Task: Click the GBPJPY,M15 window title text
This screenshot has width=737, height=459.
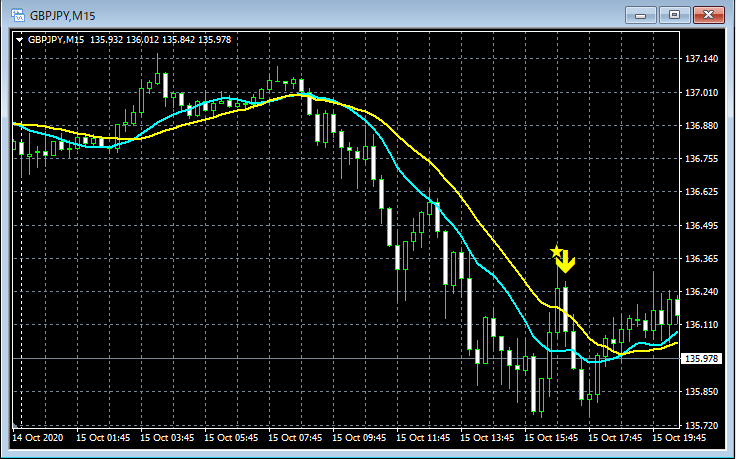Action: click(x=63, y=16)
